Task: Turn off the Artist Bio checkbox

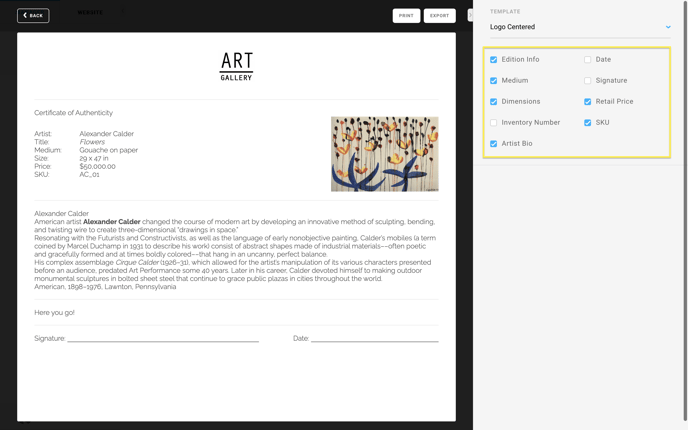Action: (x=494, y=144)
